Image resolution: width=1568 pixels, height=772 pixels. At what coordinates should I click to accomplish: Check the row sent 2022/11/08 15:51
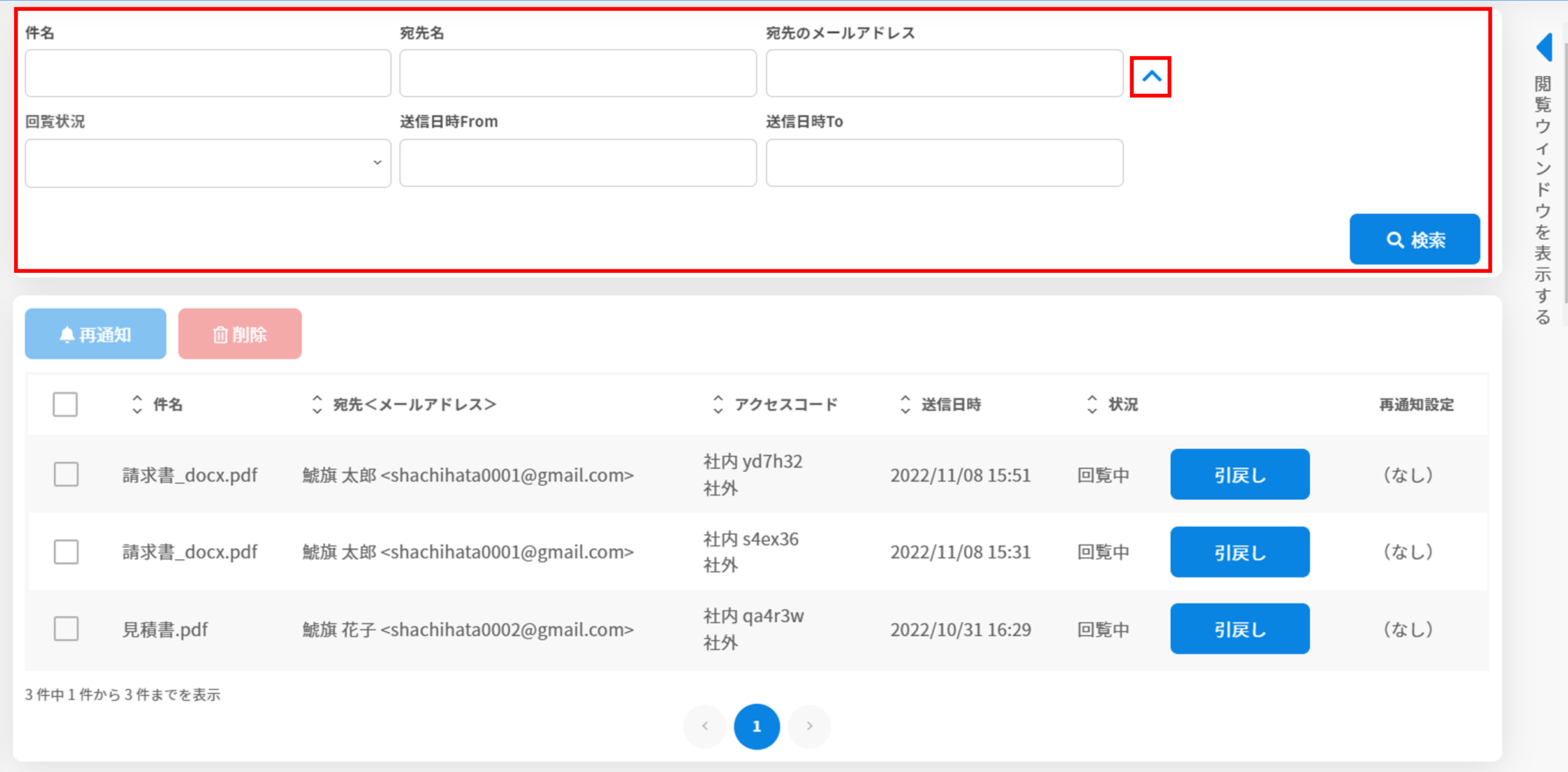(66, 474)
